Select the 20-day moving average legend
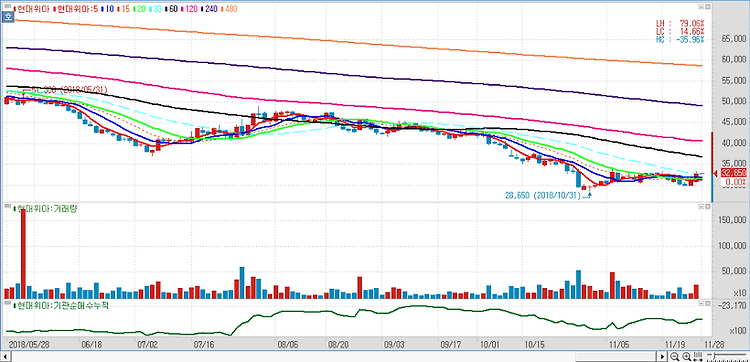The width and height of the screenshot is (750, 362). coord(140,9)
